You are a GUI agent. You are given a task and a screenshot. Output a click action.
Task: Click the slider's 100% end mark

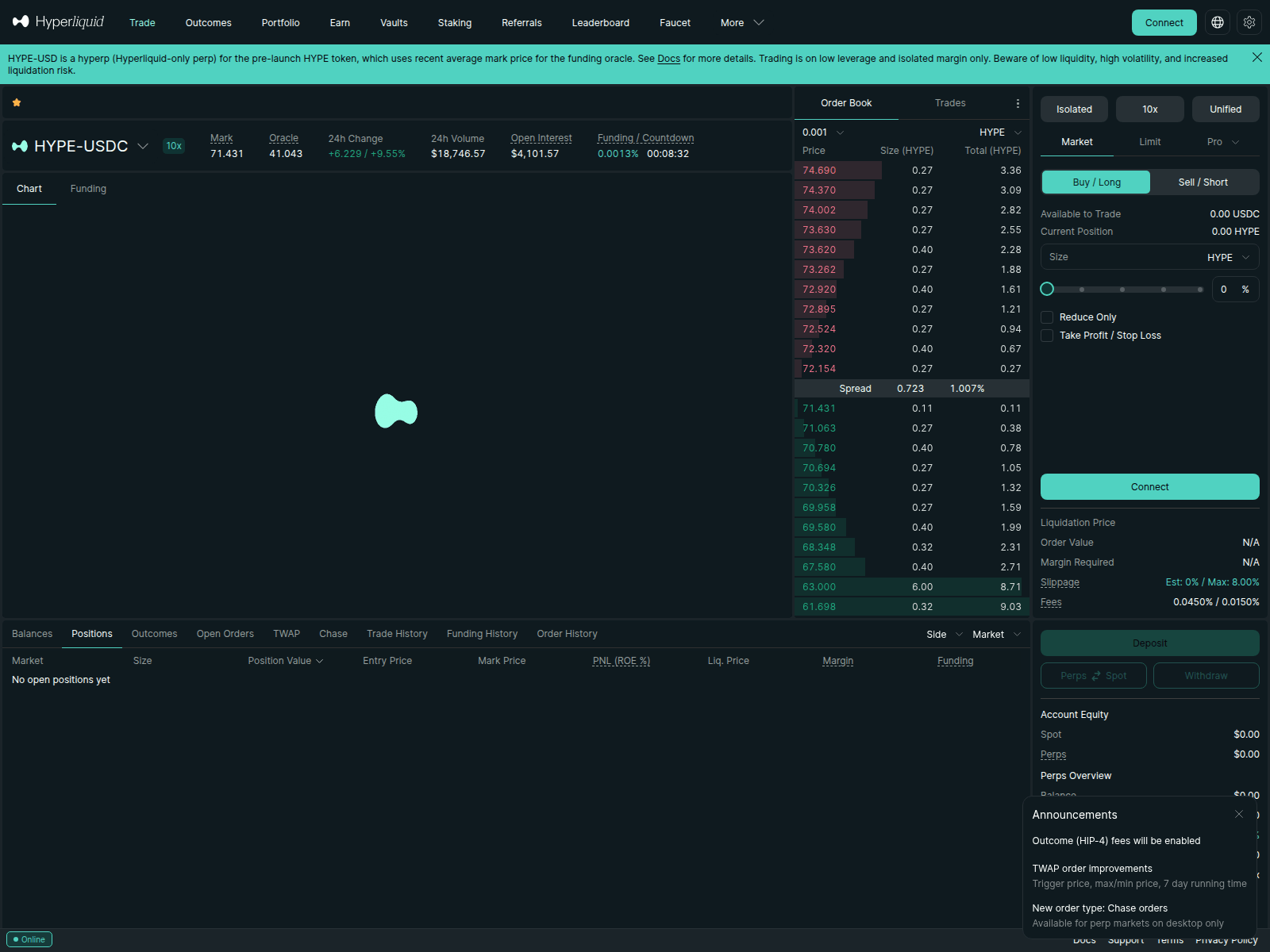click(1200, 290)
